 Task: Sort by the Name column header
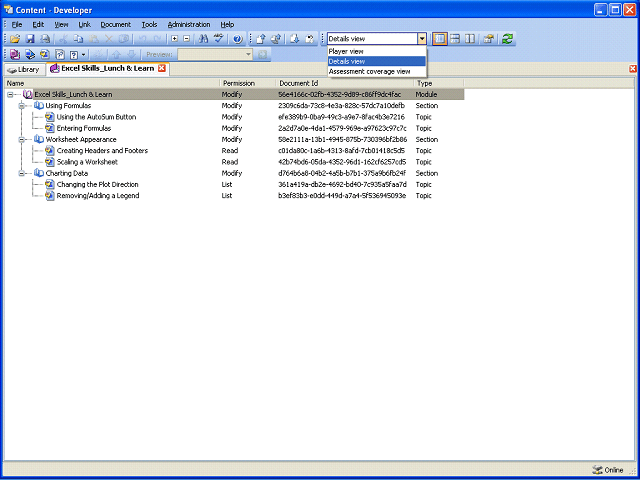pyautogui.click(x=112, y=83)
